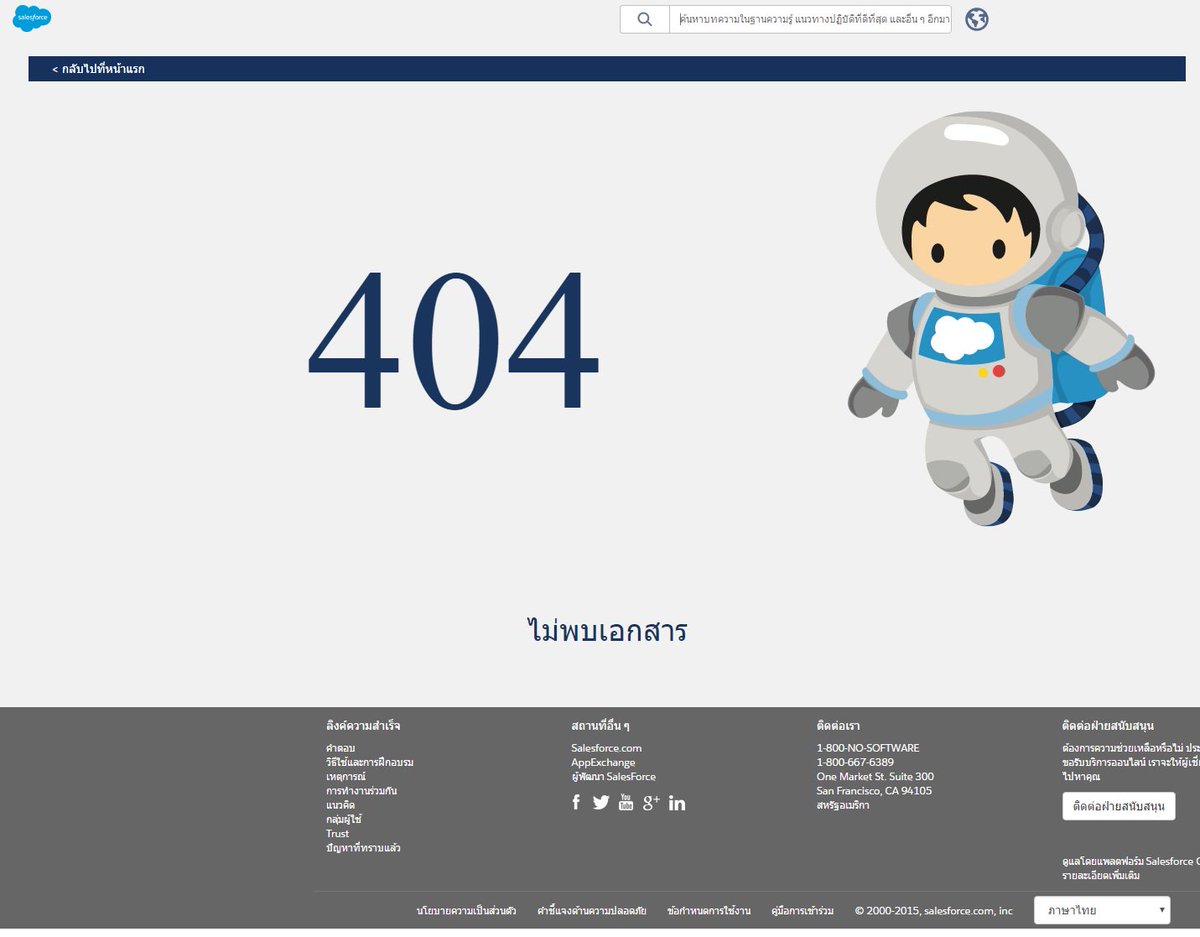Open the globe language icon
The width and height of the screenshot is (1200, 937).
(977, 19)
